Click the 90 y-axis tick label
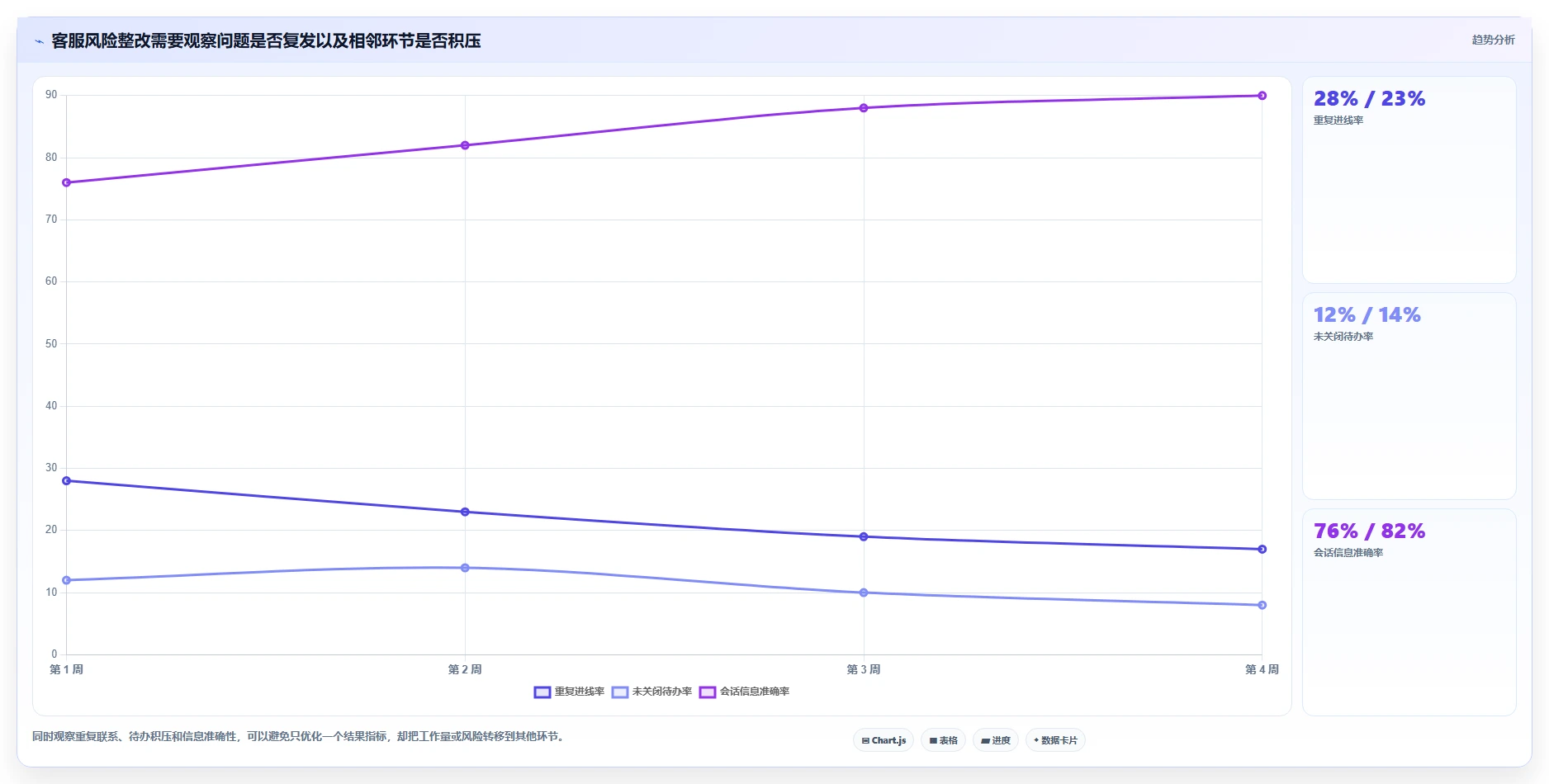The height and width of the screenshot is (784, 1549). coord(51,95)
